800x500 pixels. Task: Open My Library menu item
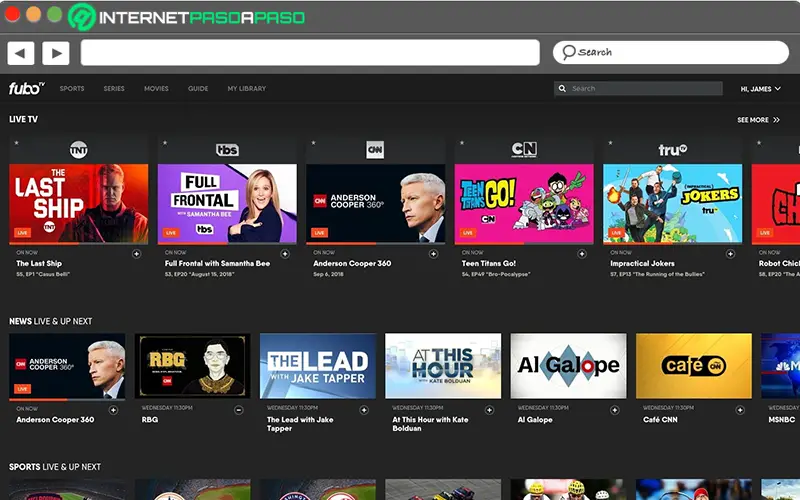(247, 88)
